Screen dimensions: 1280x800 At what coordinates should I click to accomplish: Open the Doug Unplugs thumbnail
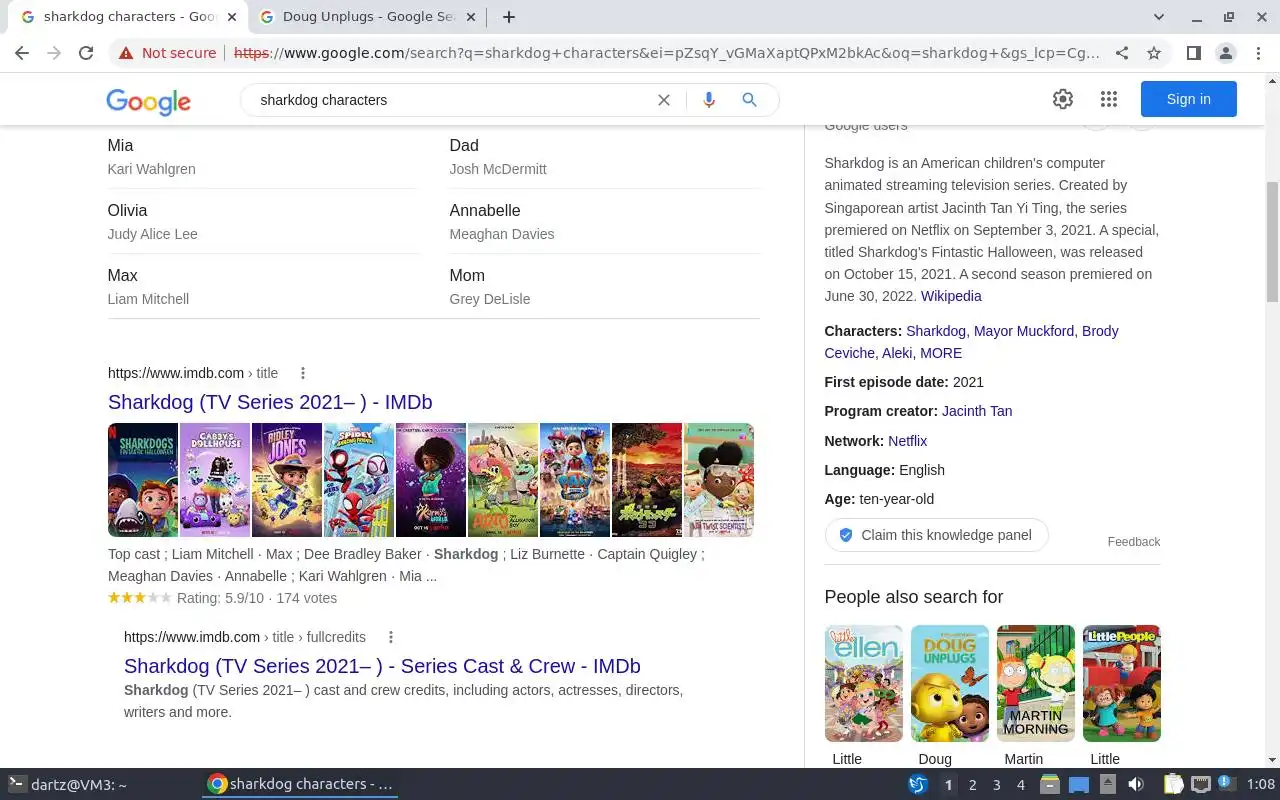tap(950, 684)
